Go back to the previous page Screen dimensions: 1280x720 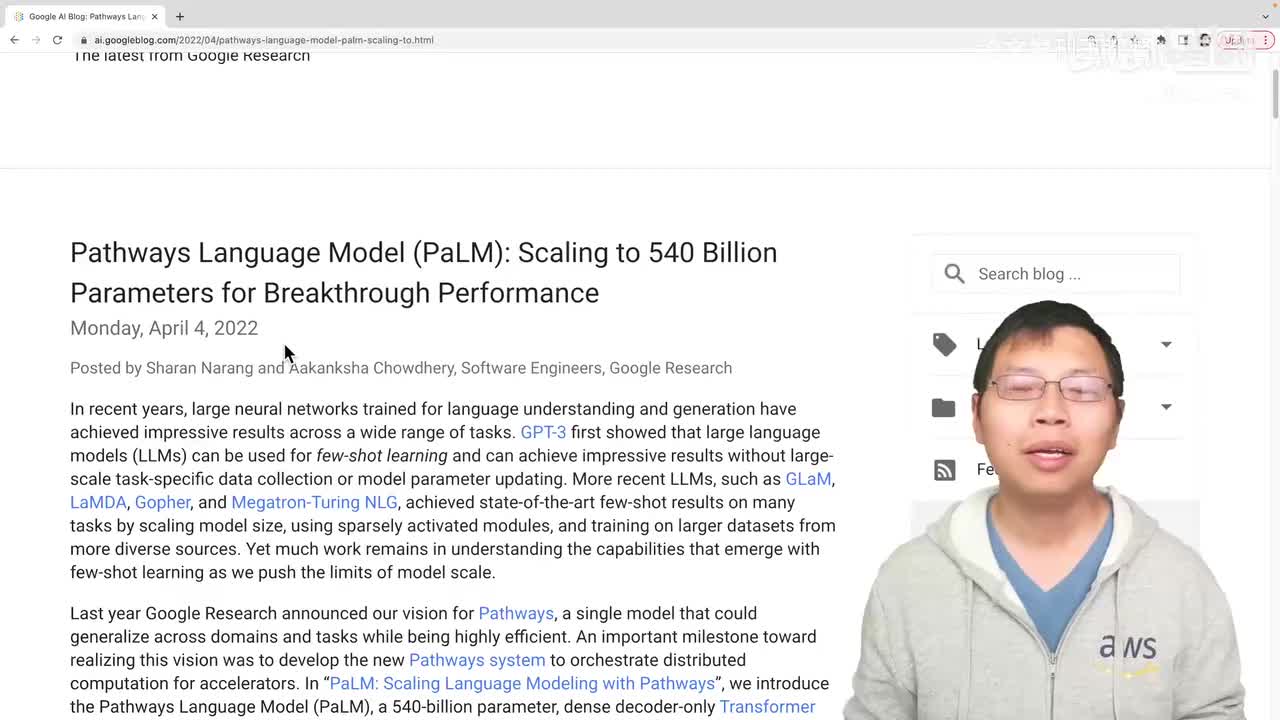14,40
